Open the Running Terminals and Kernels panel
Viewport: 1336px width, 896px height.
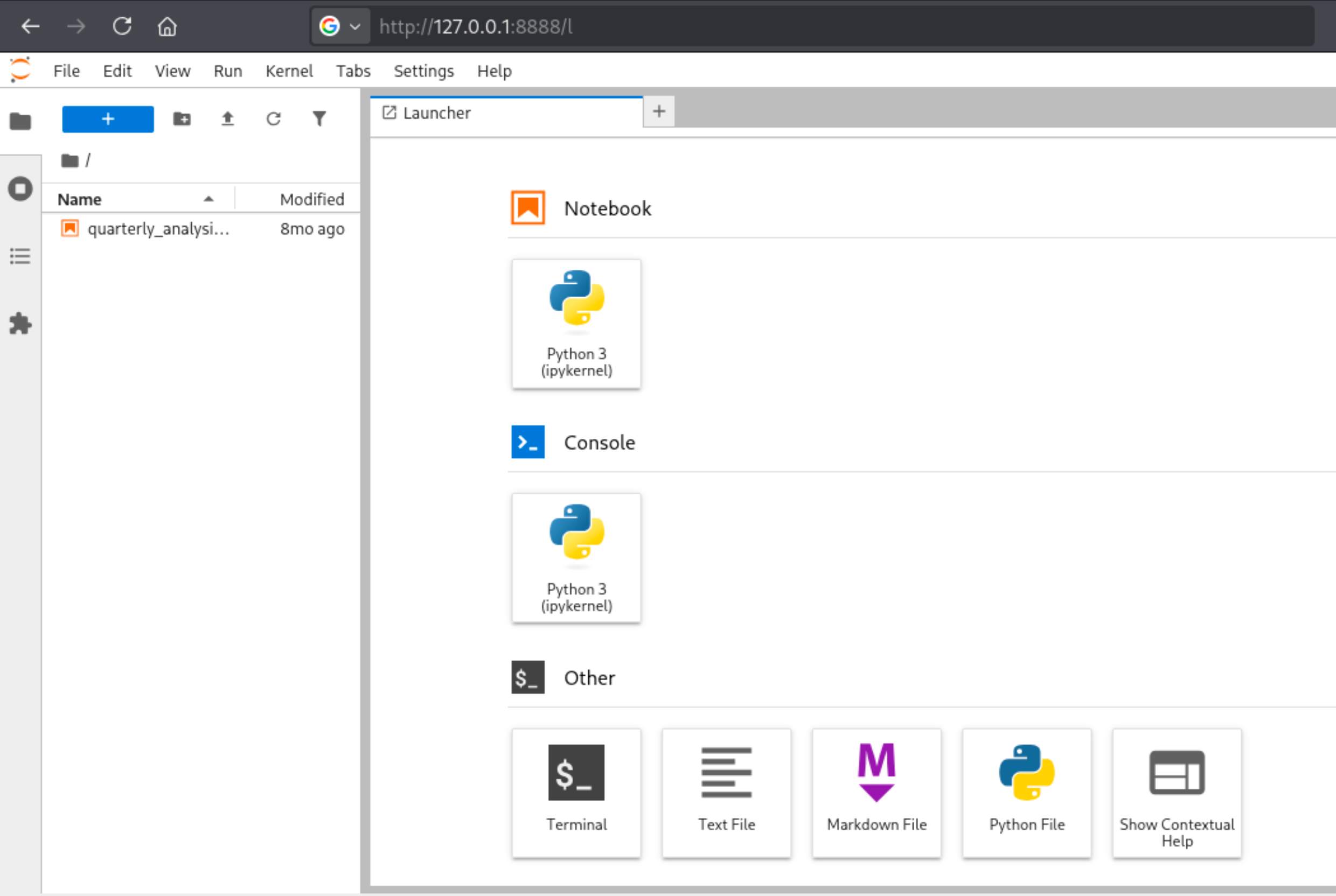(x=20, y=188)
